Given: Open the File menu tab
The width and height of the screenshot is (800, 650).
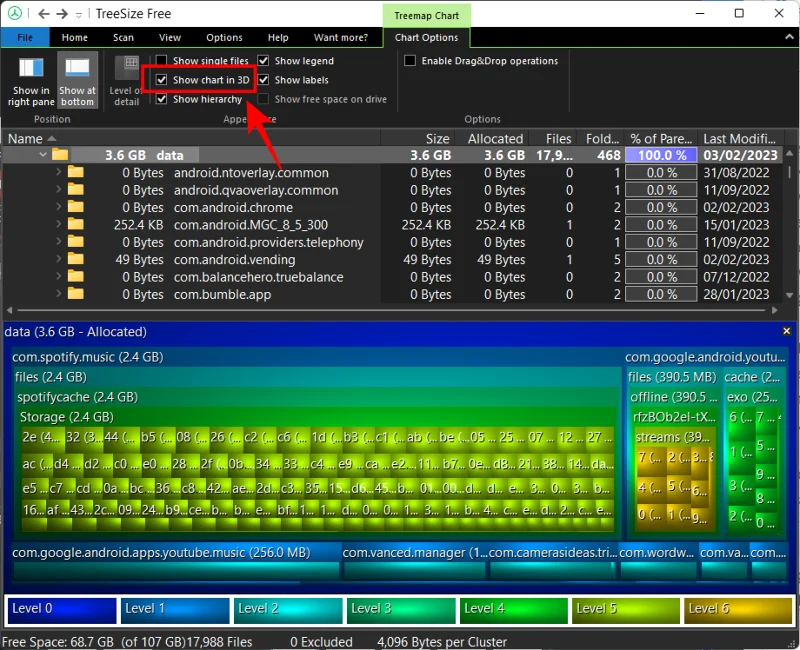Looking at the screenshot, I should 24,37.
